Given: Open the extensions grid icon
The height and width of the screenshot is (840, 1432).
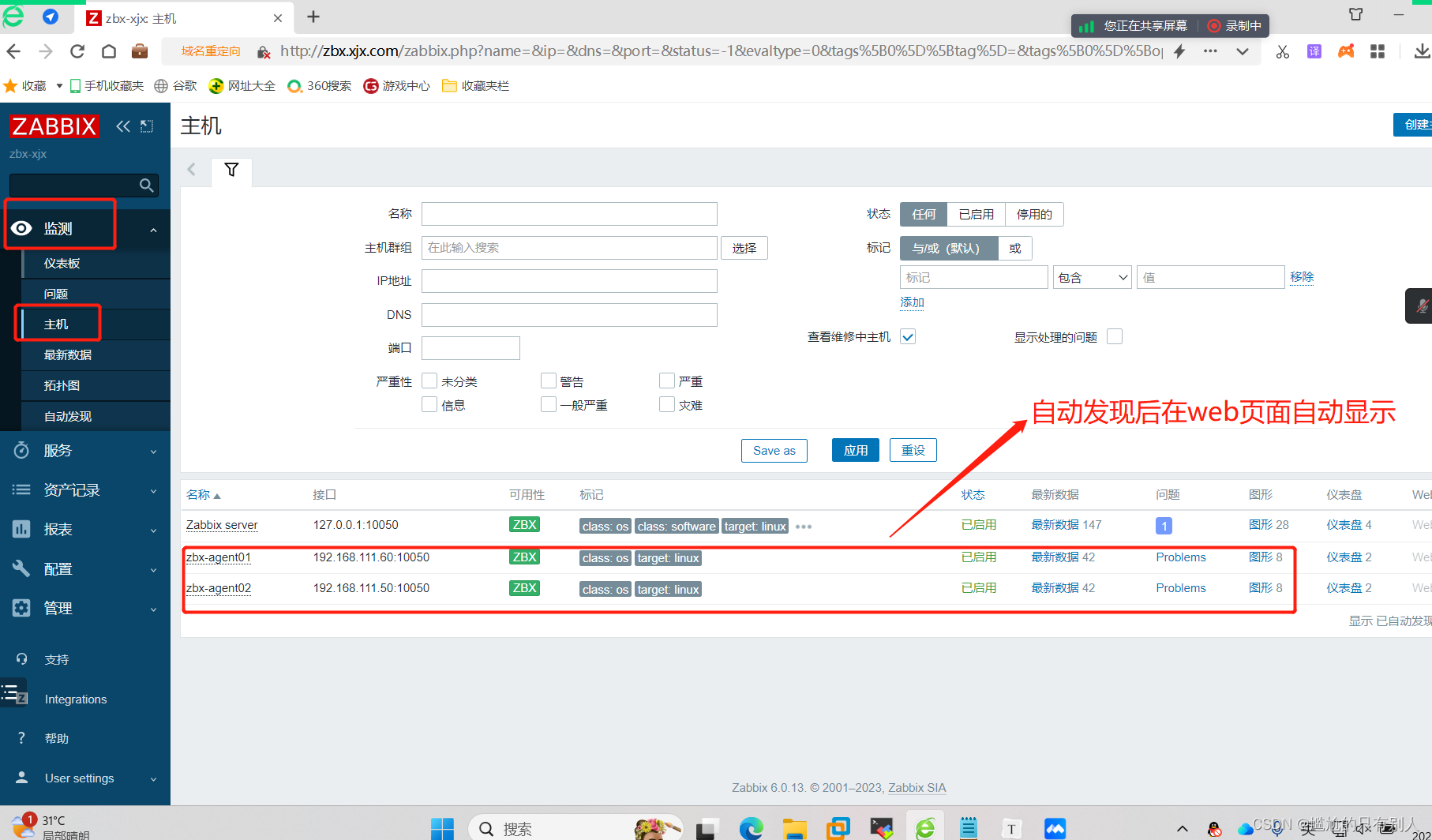Looking at the screenshot, I should tap(1378, 51).
